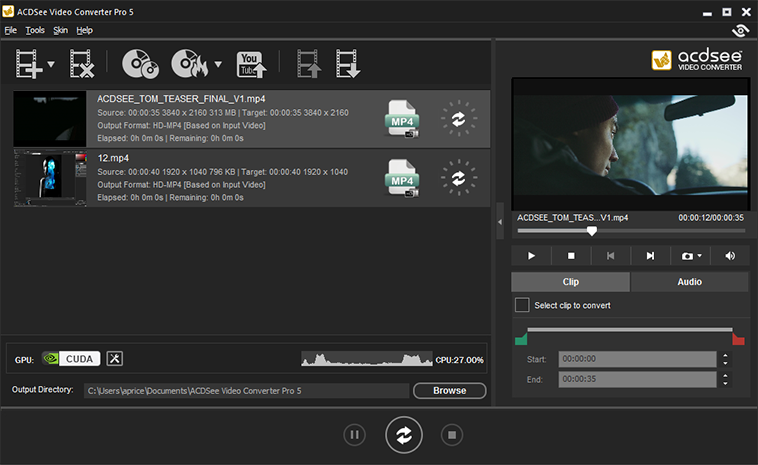Start conversion with the large convert button
The width and height of the screenshot is (758, 465).
404,435
